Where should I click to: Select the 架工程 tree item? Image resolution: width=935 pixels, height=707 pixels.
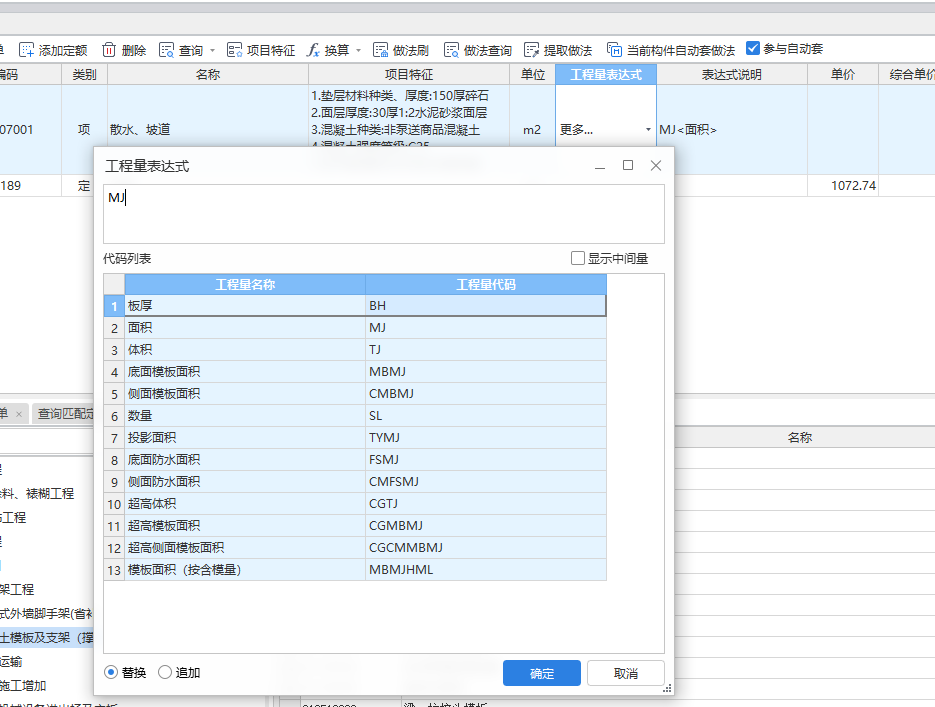(x=17, y=590)
